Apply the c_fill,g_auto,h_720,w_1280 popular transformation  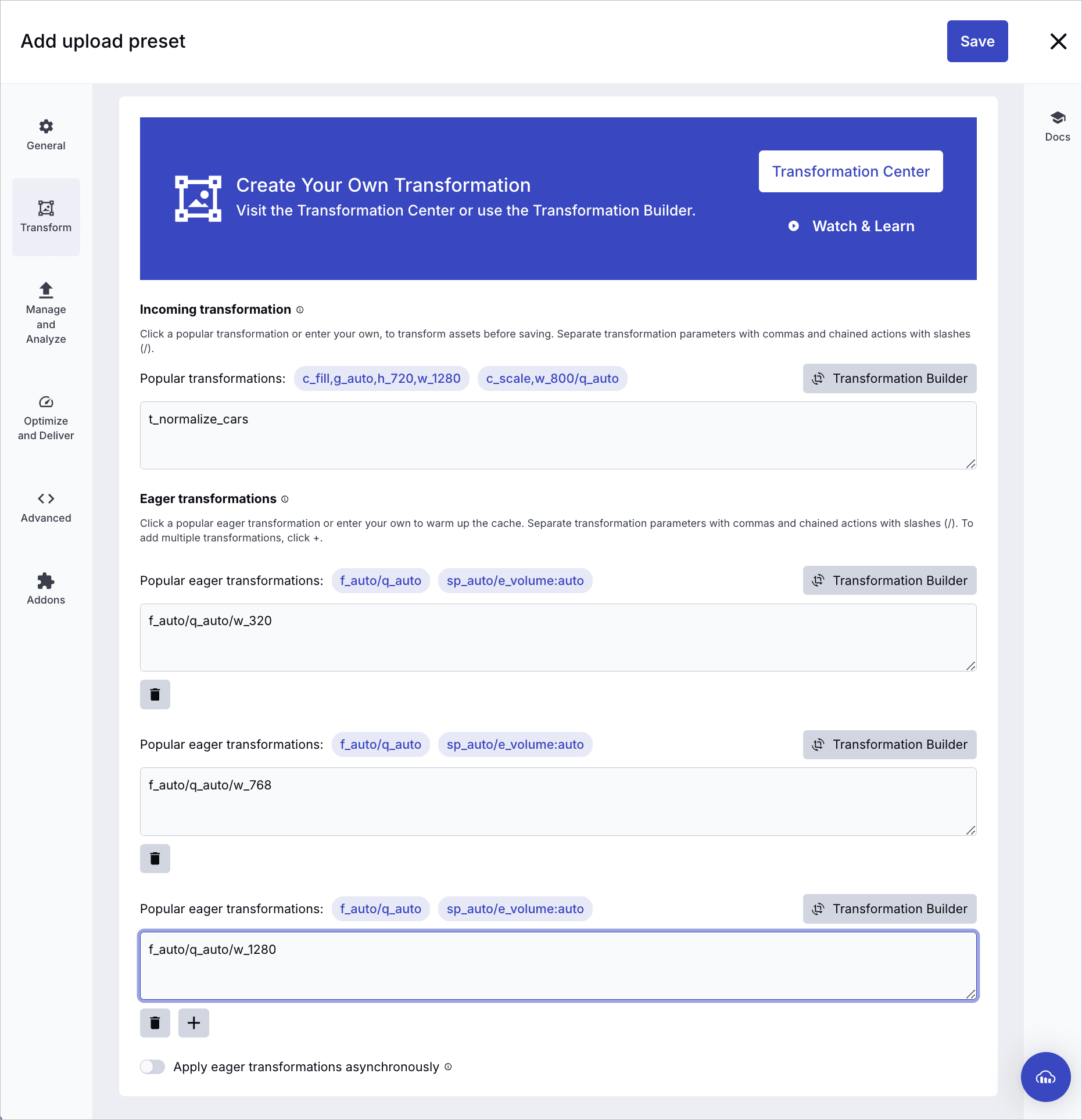pyautogui.click(x=381, y=378)
